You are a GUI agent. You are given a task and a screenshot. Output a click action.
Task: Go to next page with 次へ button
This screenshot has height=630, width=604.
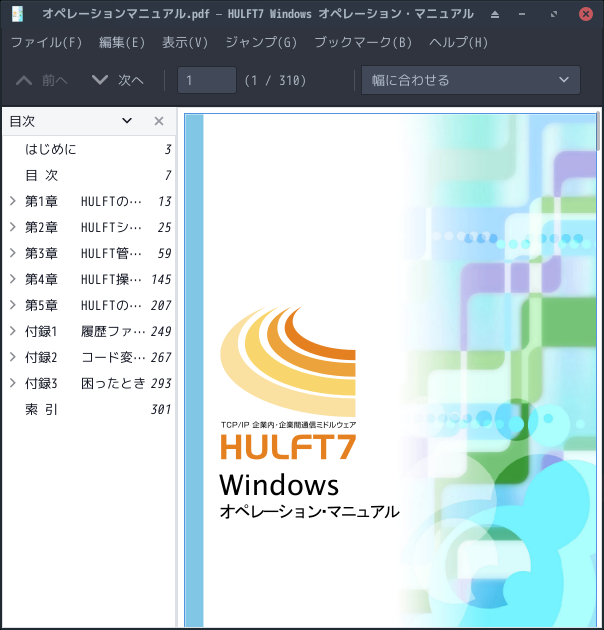click(x=118, y=80)
